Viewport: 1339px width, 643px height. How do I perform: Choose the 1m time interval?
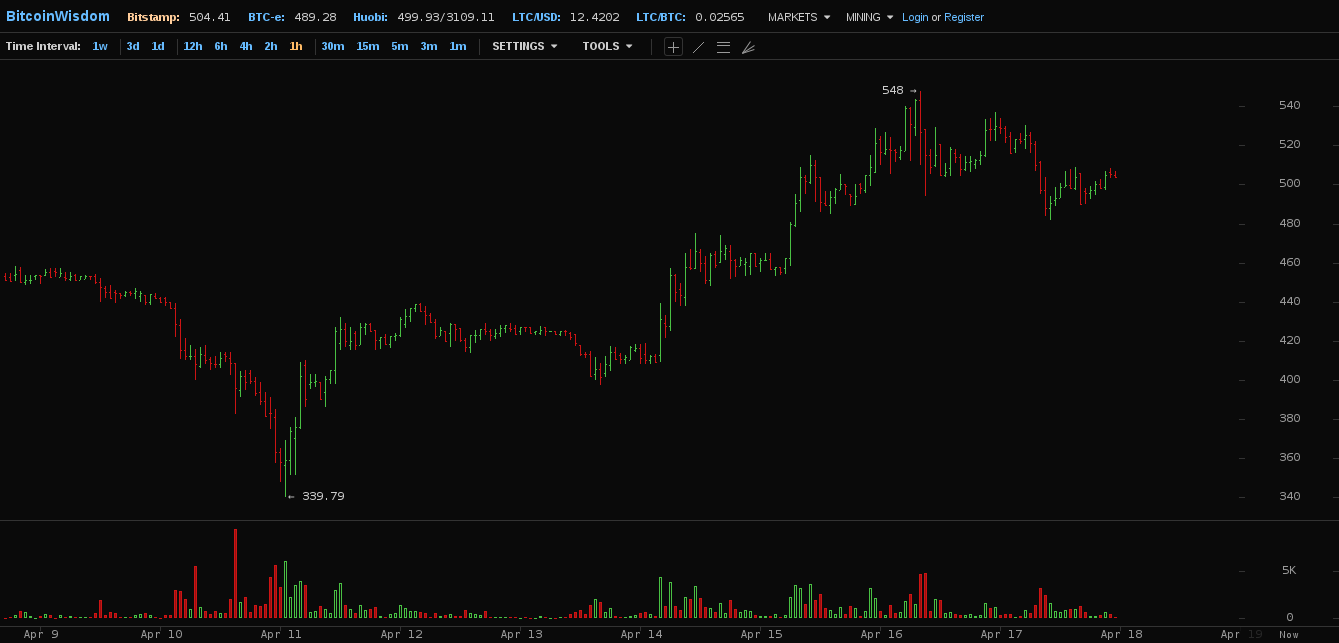[457, 46]
